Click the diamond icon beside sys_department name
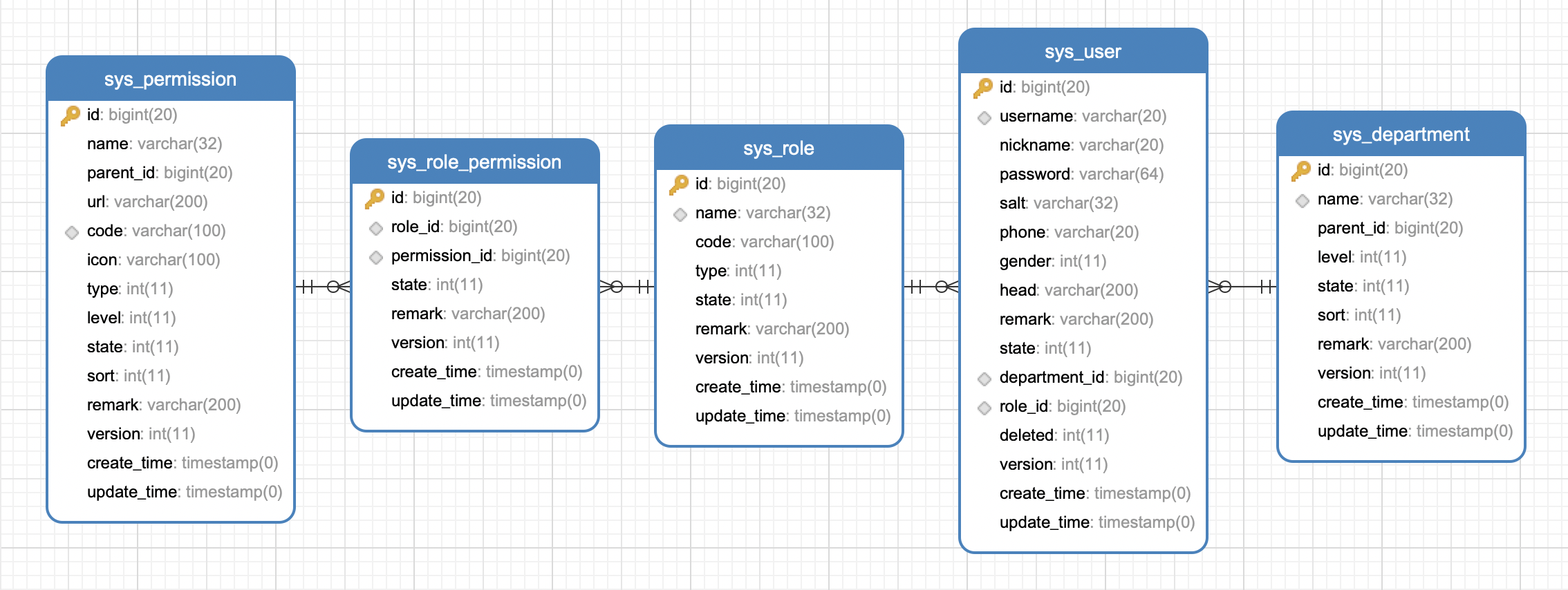1568x590 pixels. click(x=1303, y=200)
